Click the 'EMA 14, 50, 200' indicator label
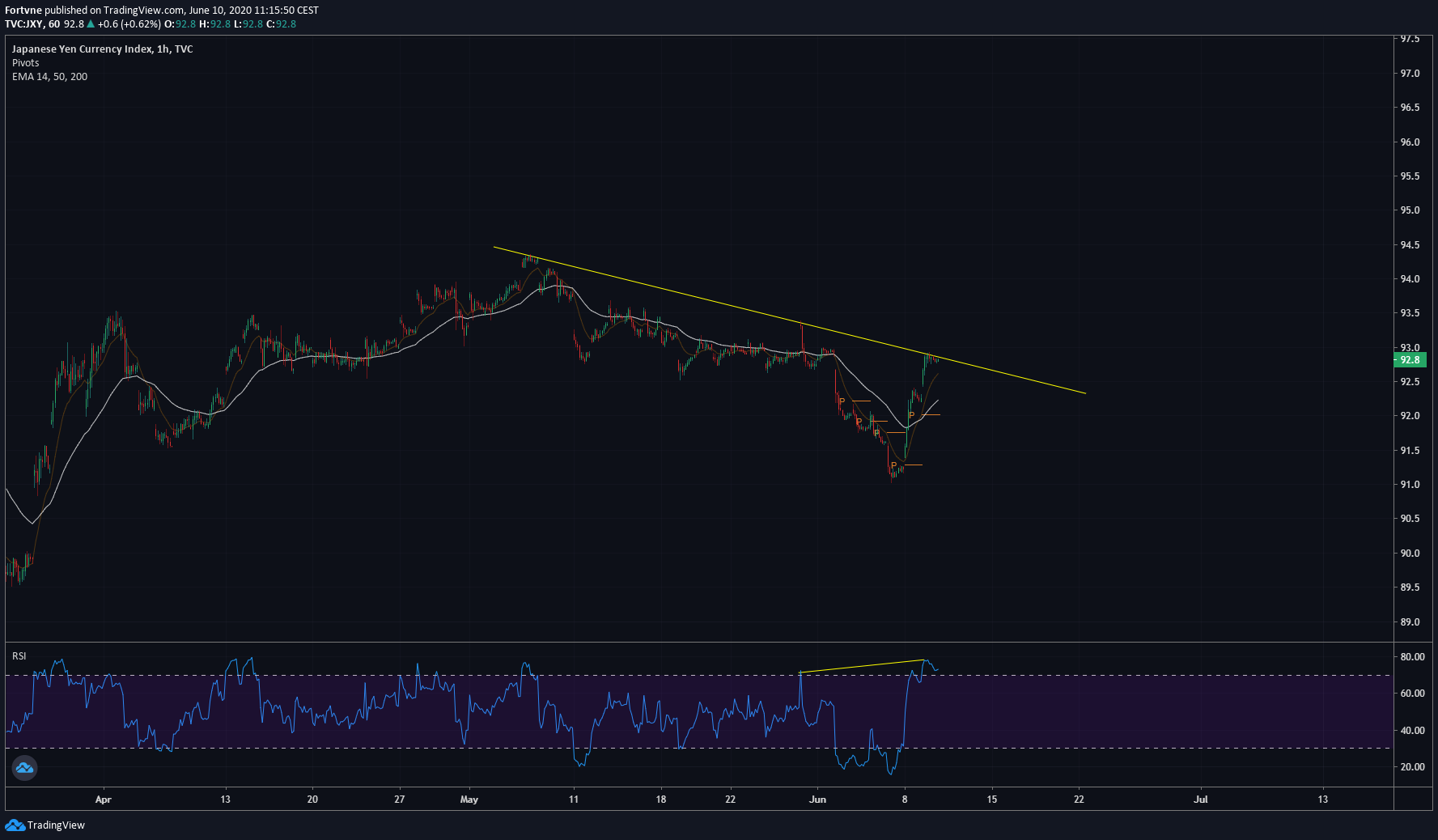The height and width of the screenshot is (840, 1438). pyautogui.click(x=49, y=77)
